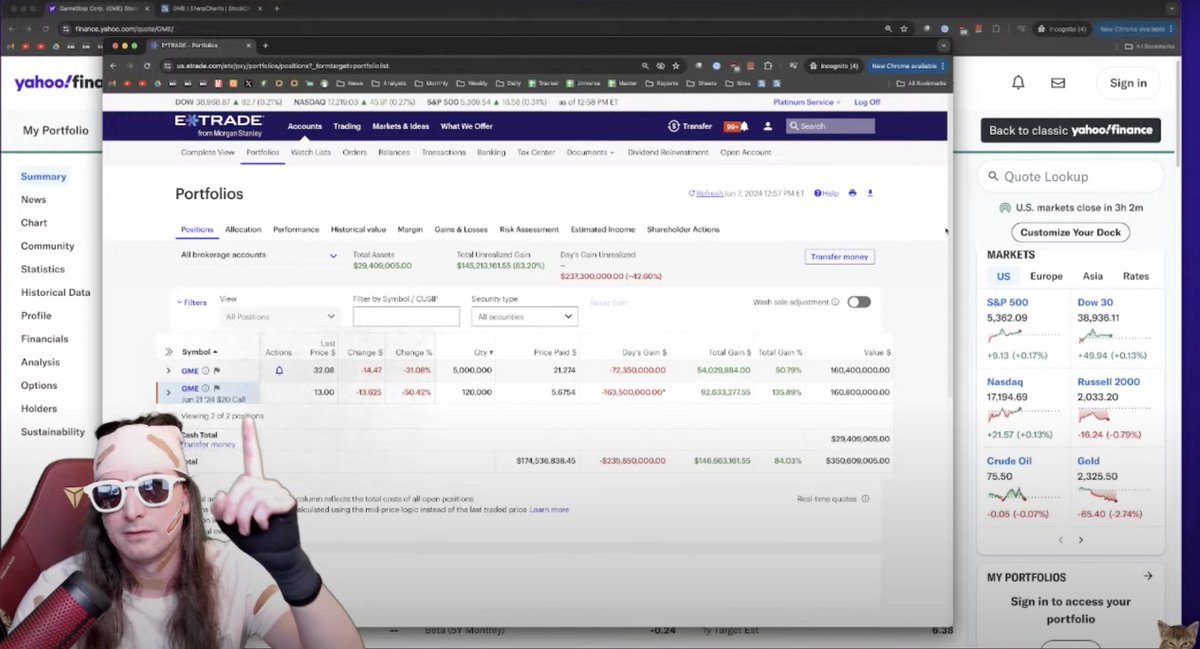Viewport: 1200px width, 649px height.
Task: Click the Yahoo Finance notifications bell
Action: tap(1018, 83)
